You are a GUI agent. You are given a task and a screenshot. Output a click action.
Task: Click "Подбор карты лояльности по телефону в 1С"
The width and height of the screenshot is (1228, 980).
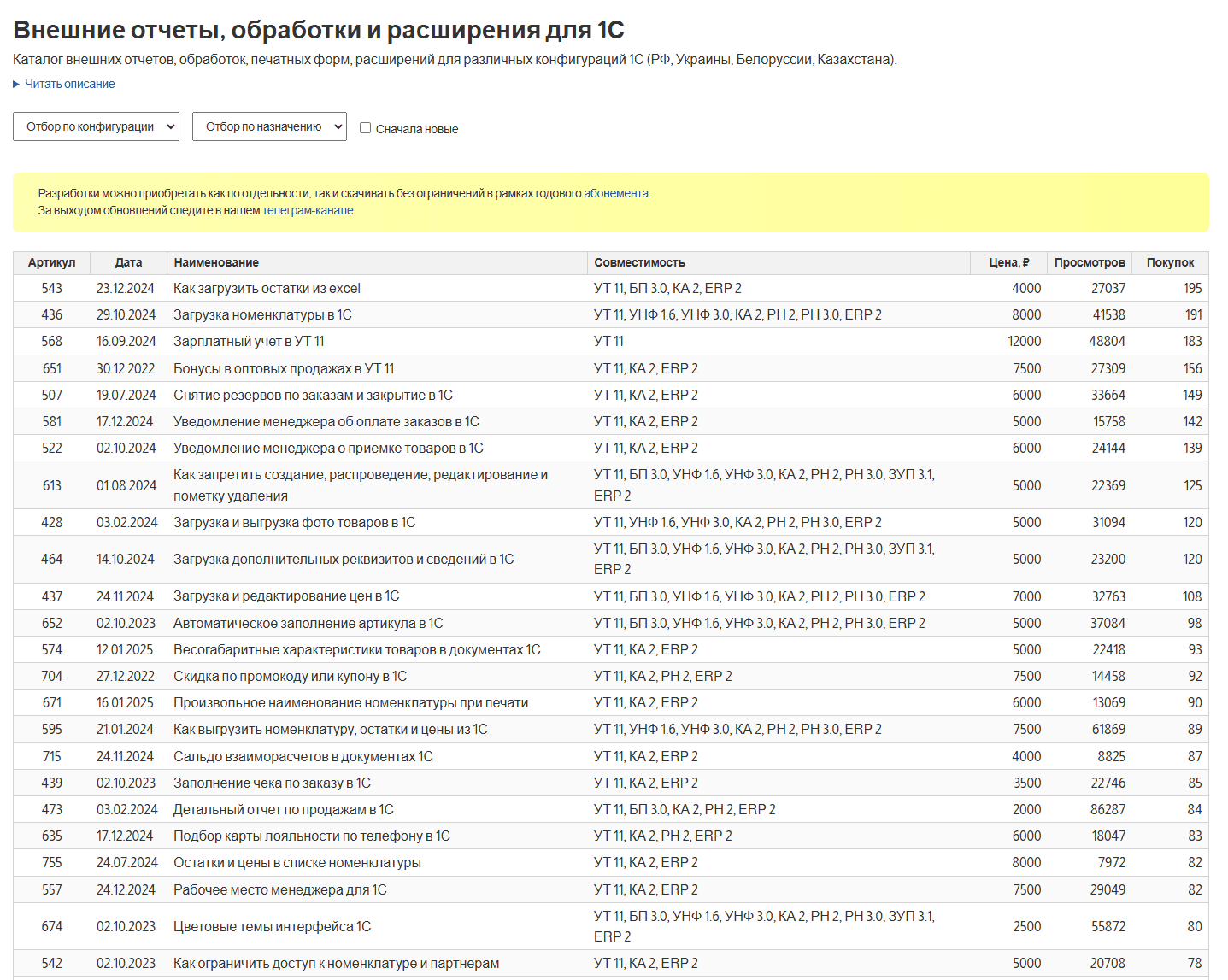pos(312,836)
